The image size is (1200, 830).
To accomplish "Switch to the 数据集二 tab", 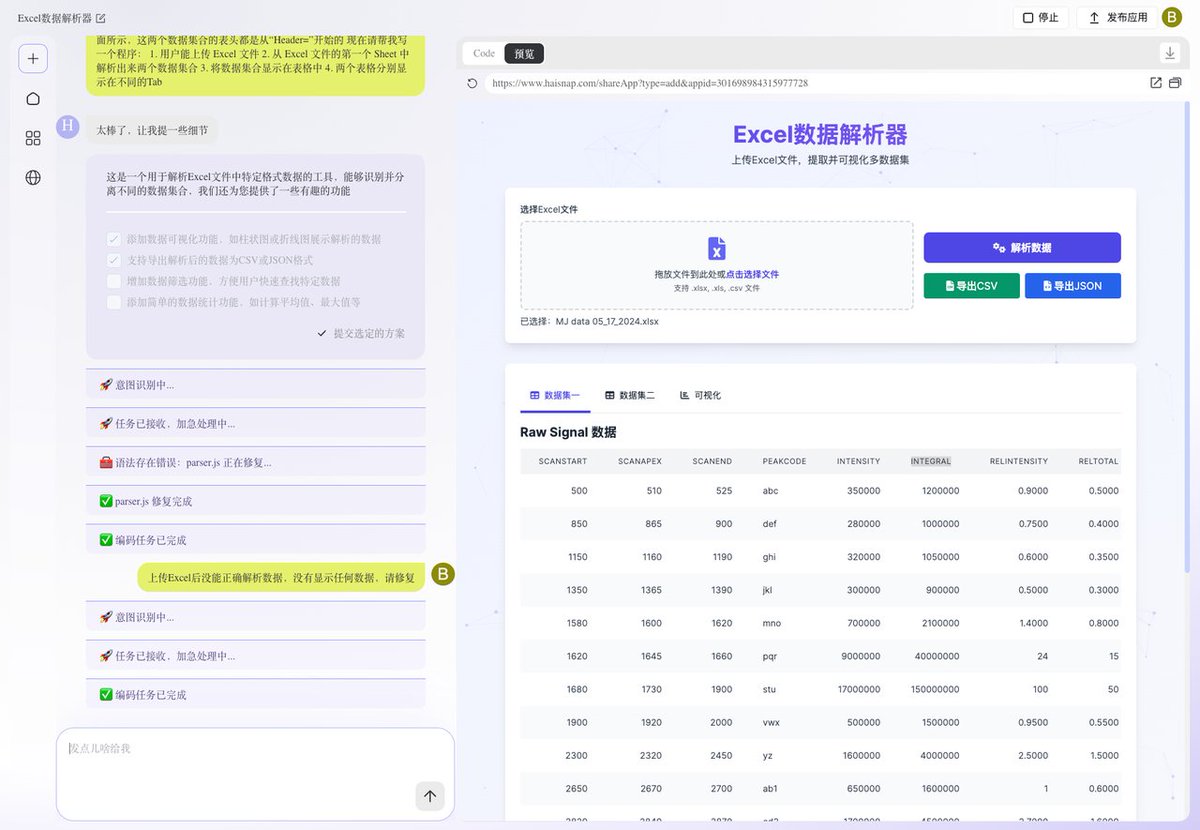I will 630,395.
